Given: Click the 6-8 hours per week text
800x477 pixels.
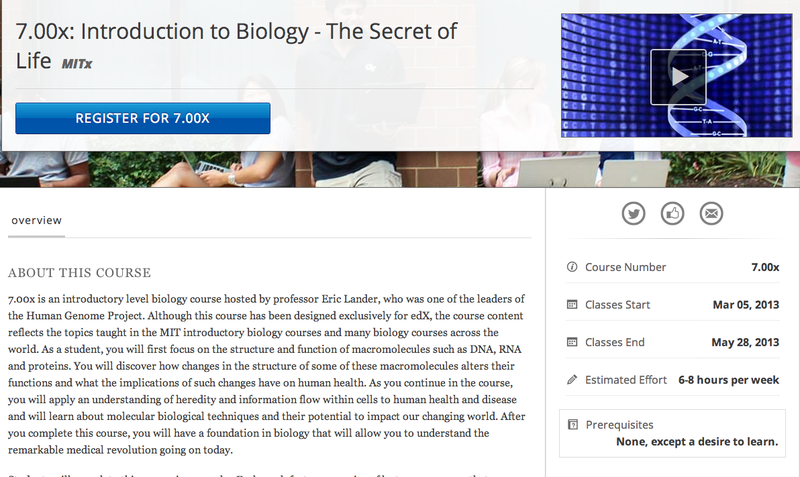Looking at the screenshot, I should click(x=729, y=380).
